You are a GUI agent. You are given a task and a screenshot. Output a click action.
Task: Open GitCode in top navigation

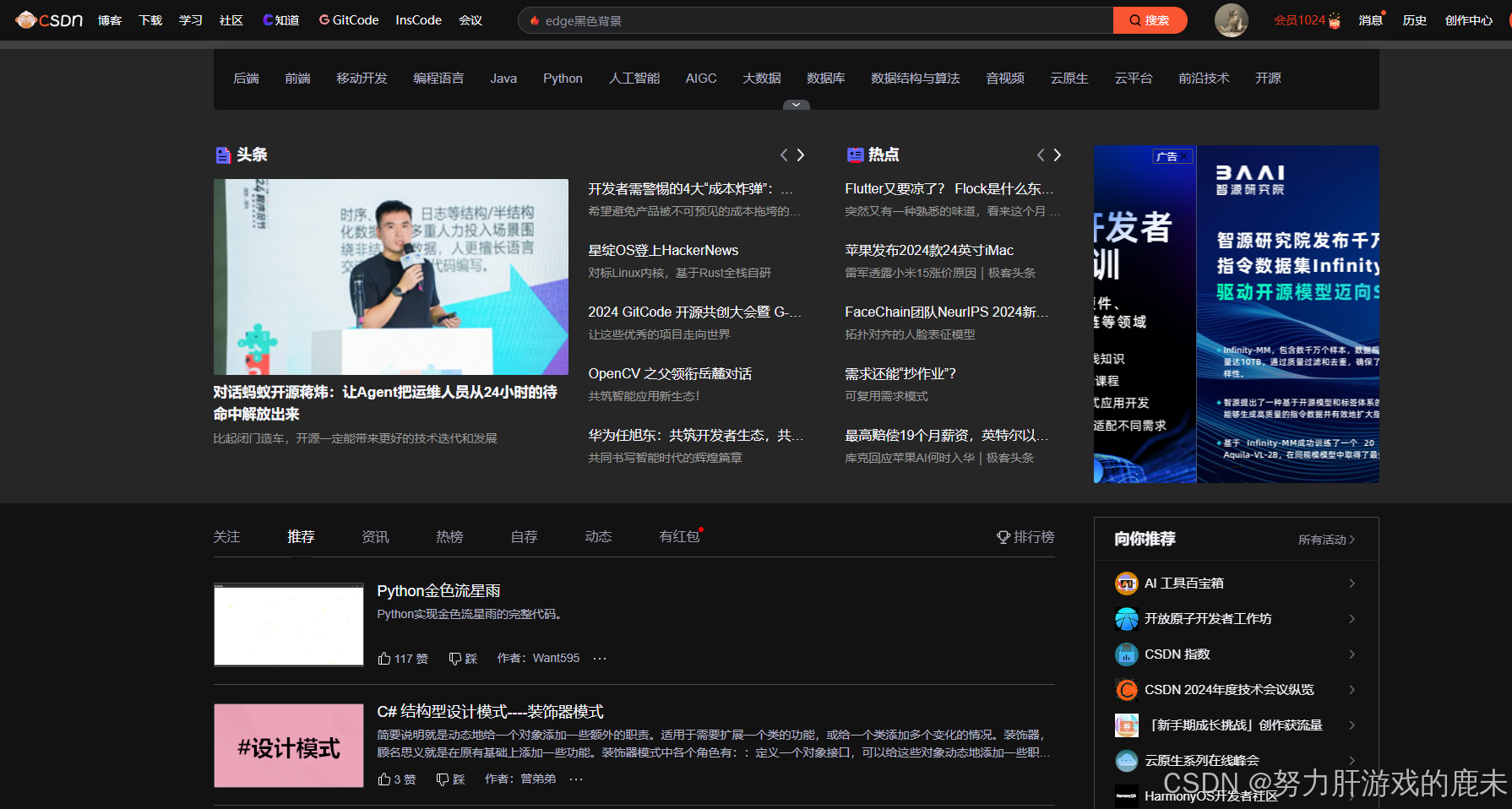point(349,20)
